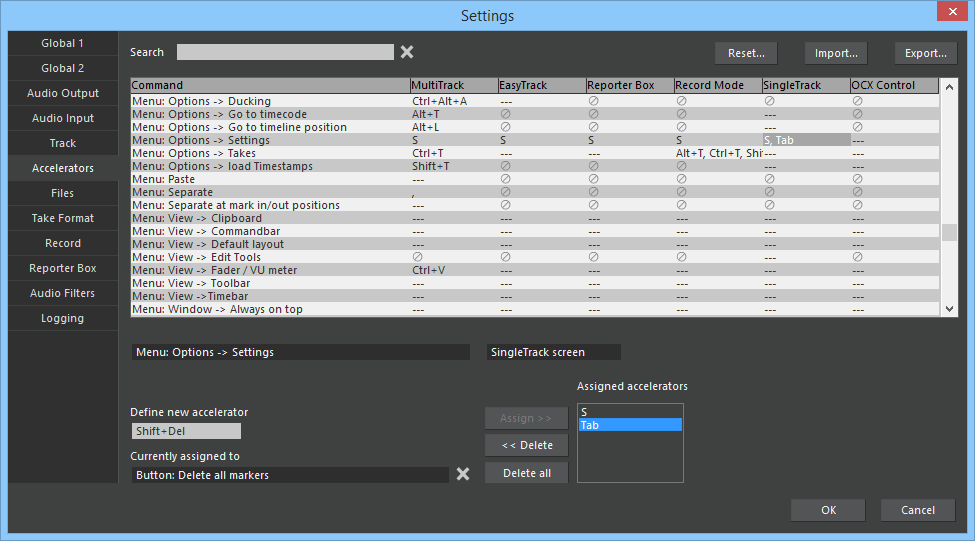Select the 'Menu: Options -> Ducking' row
Screen dimensions: 975x541
[270, 101]
